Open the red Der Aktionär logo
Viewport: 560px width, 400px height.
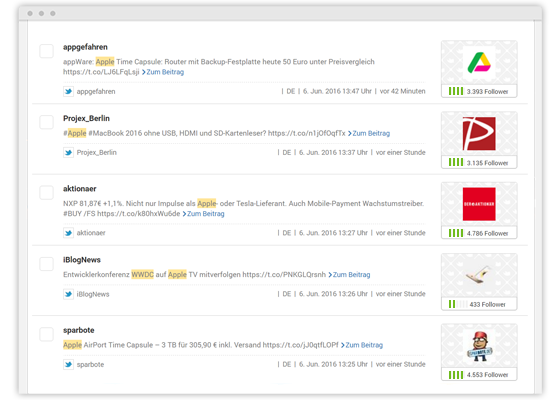pos(479,204)
